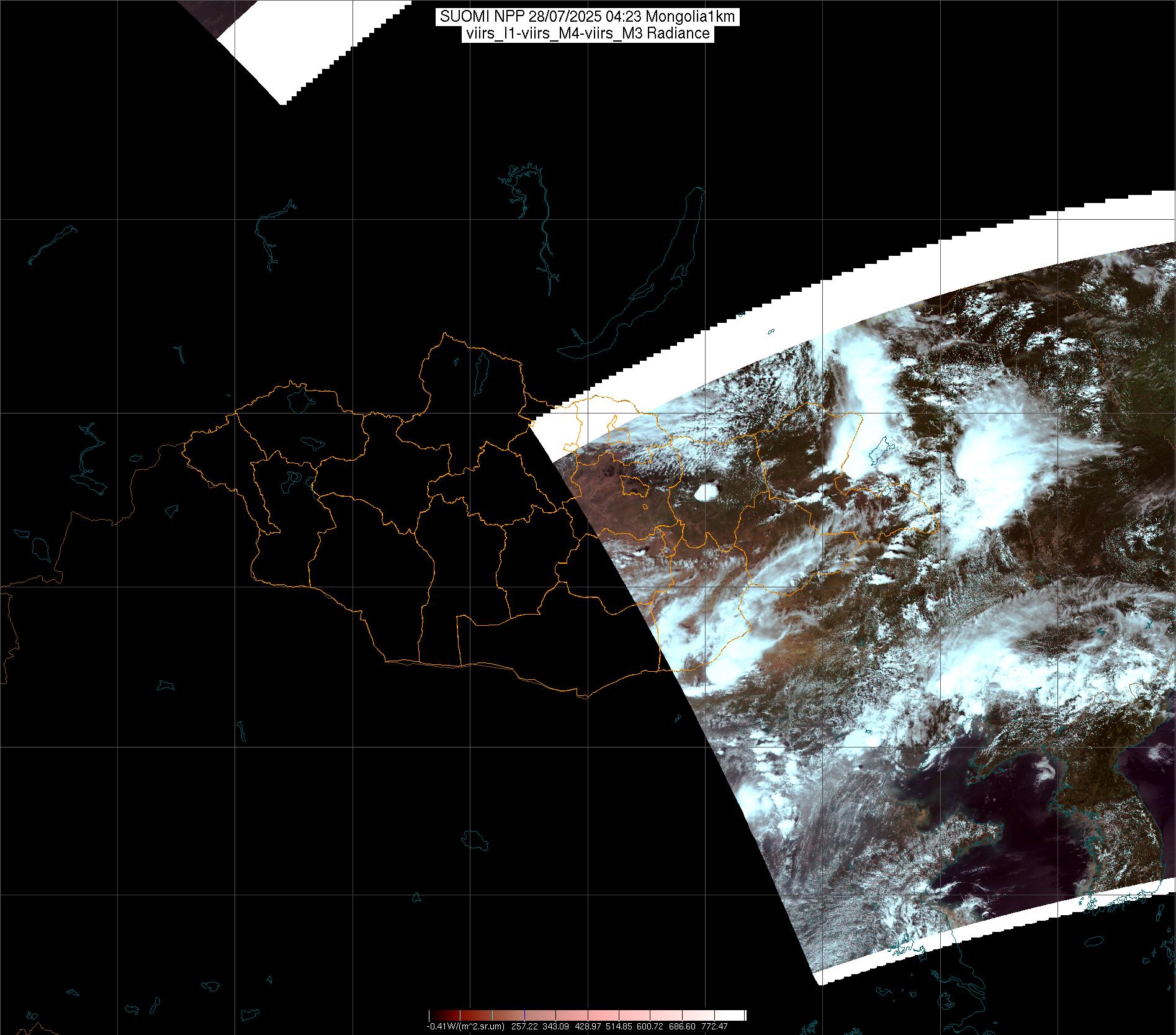Click the viirs_I1-viirs_M4-viirs_M3 Radiance label
The width and height of the screenshot is (1176, 1035).
587,34
